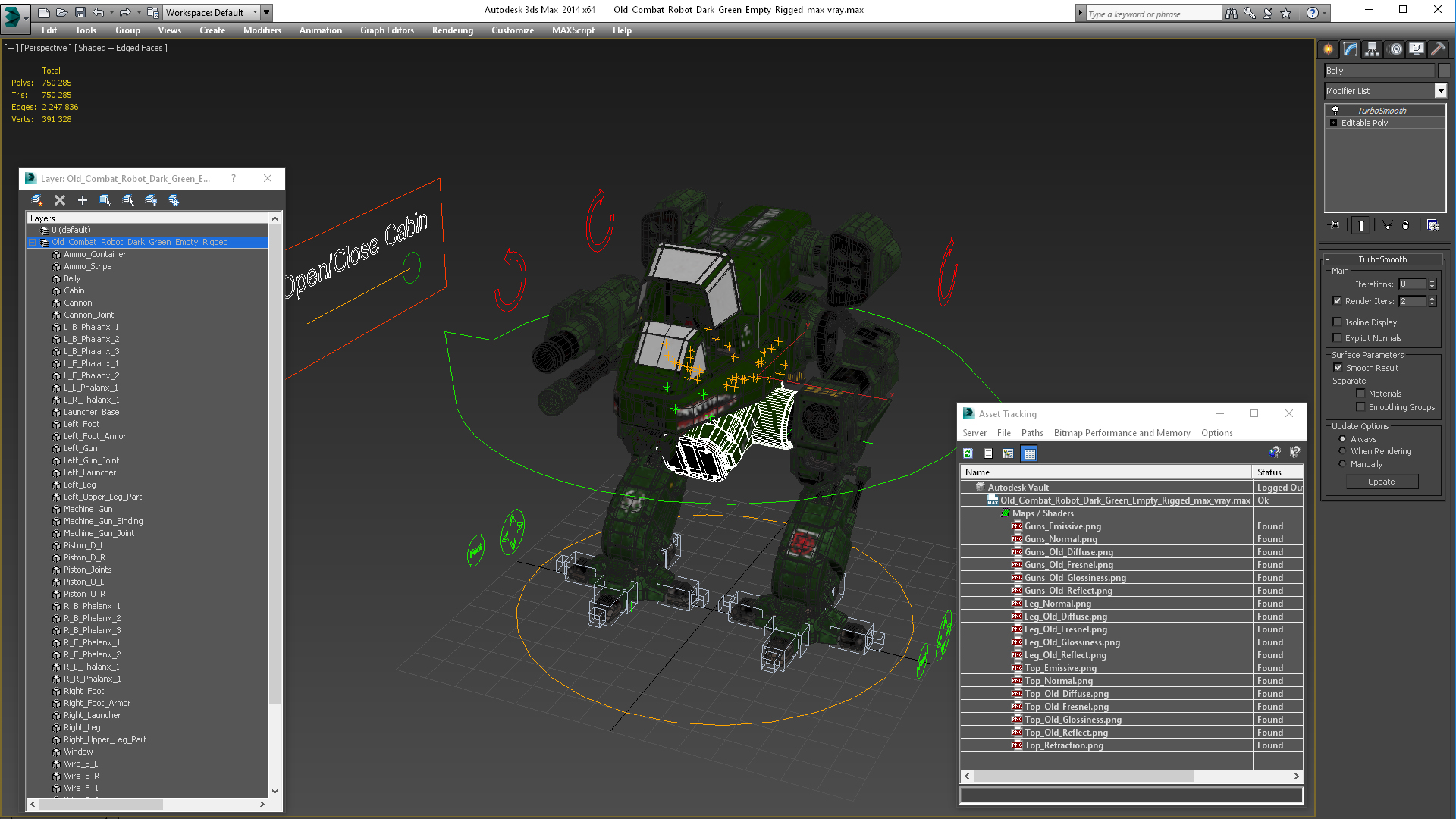The image size is (1456, 819).
Task: Click the Subscription Center key icon
Action: (x=1249, y=14)
